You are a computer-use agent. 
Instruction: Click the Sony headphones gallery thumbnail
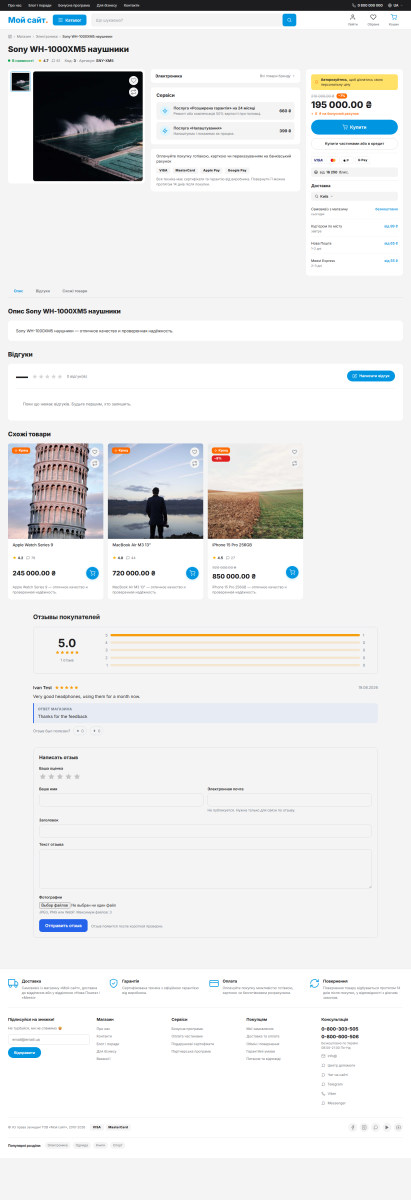coord(20,81)
